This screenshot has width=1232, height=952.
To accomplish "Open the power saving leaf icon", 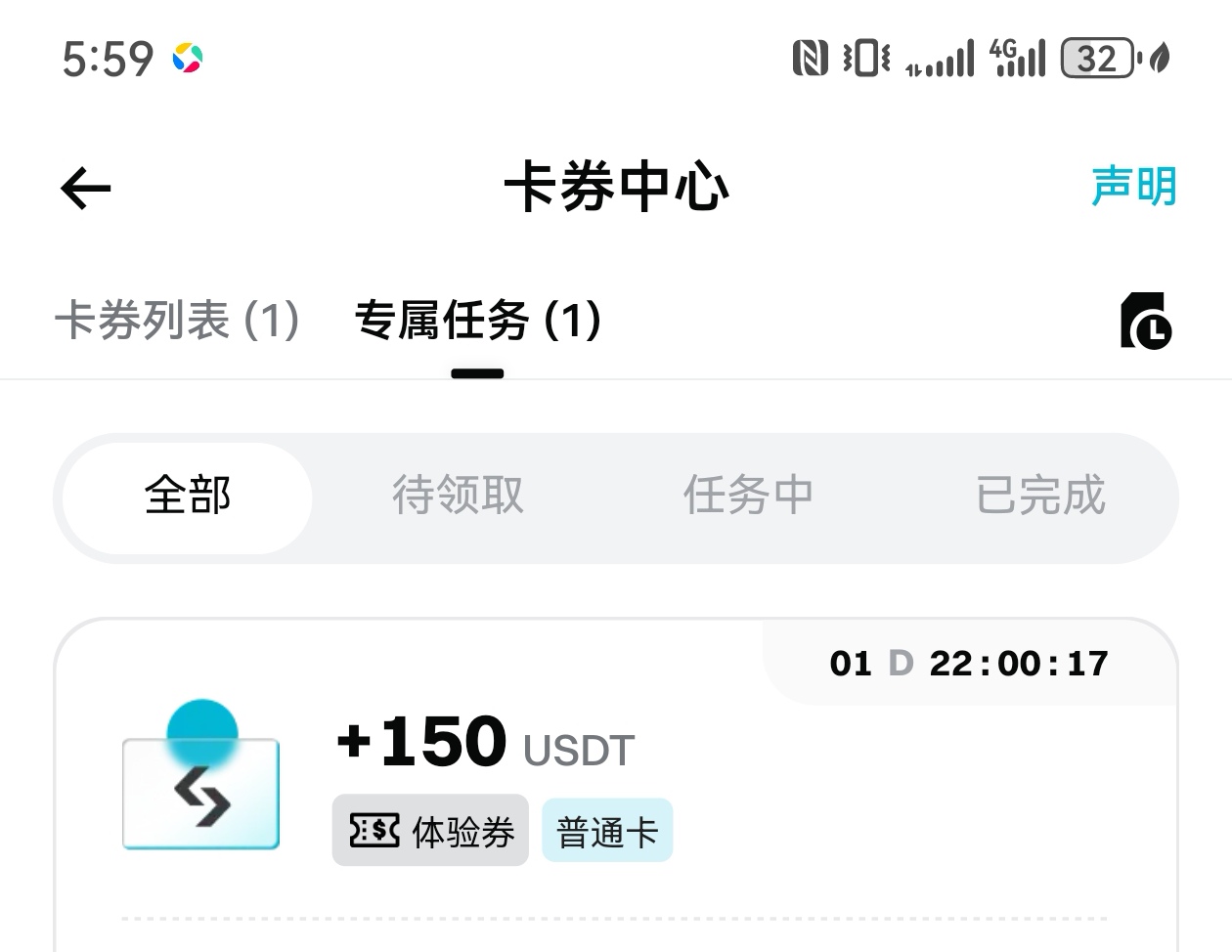I will pyautogui.click(x=1160, y=59).
